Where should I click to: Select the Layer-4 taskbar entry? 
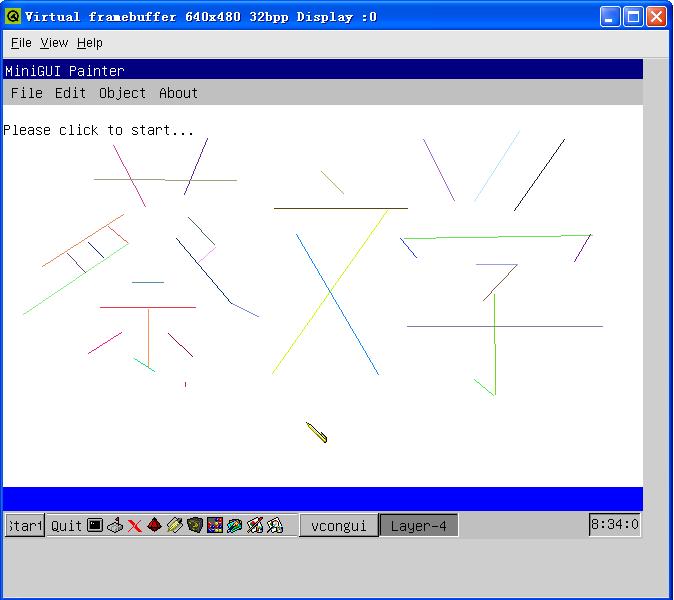point(418,526)
